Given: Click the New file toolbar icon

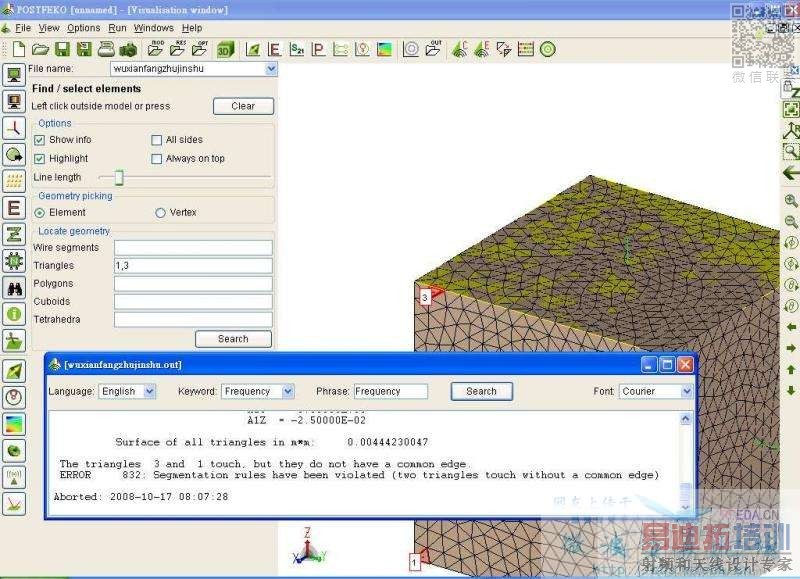Looking at the screenshot, I should pyautogui.click(x=19, y=49).
